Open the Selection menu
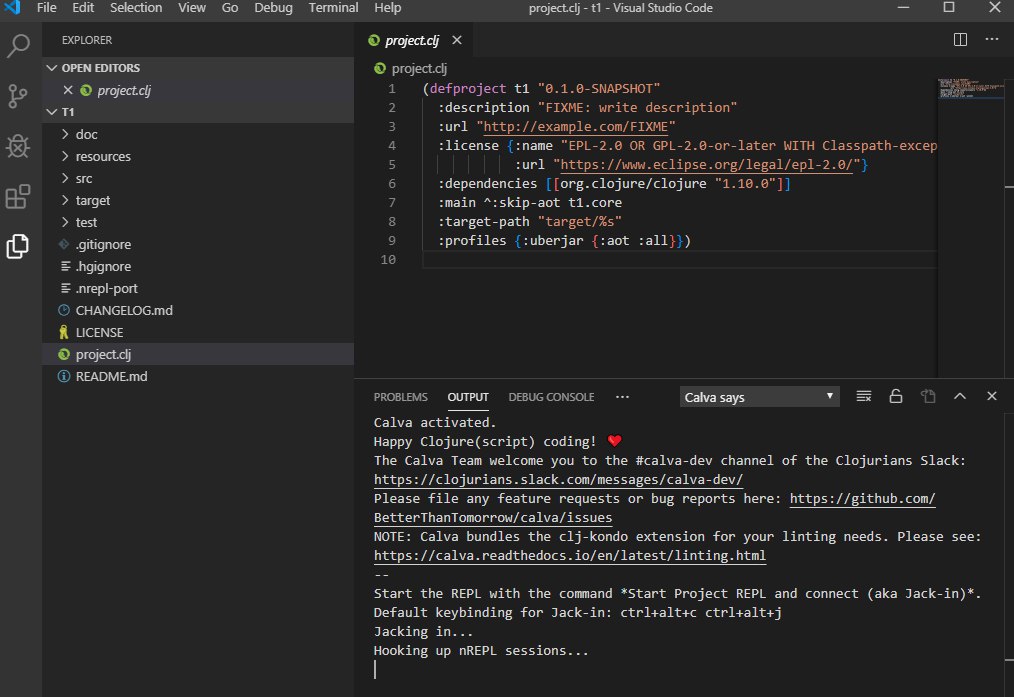1014x697 pixels. click(136, 8)
